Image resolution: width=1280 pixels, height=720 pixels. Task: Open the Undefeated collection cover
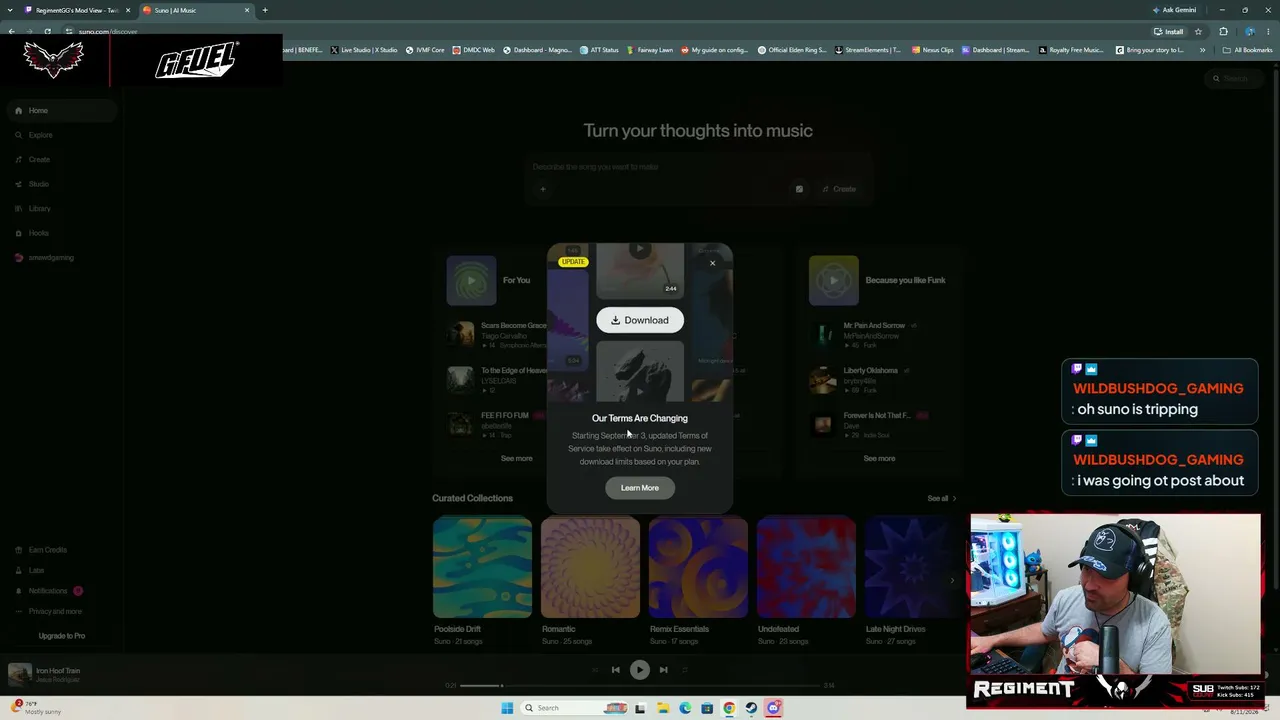click(806, 567)
